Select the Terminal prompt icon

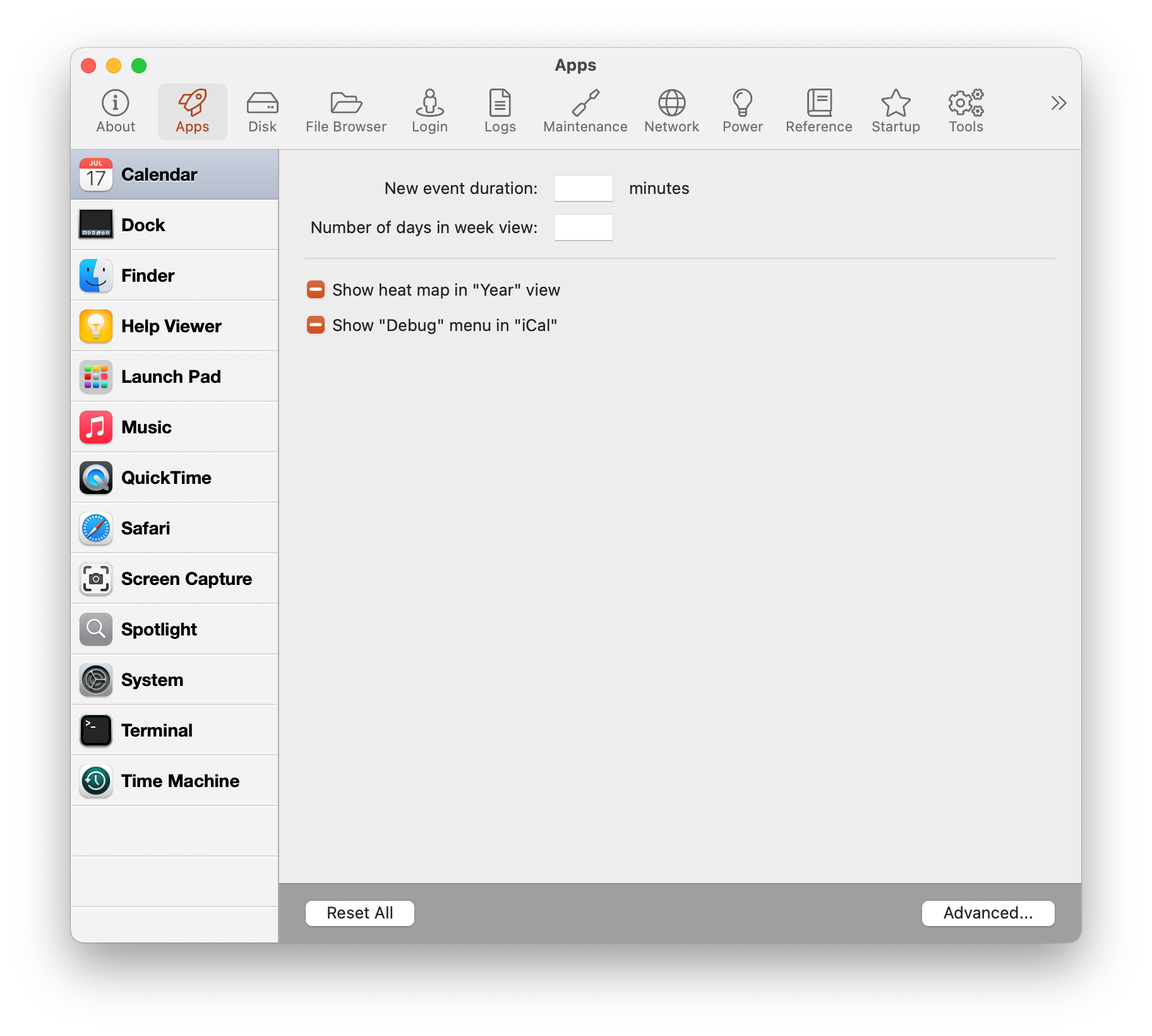tap(96, 730)
